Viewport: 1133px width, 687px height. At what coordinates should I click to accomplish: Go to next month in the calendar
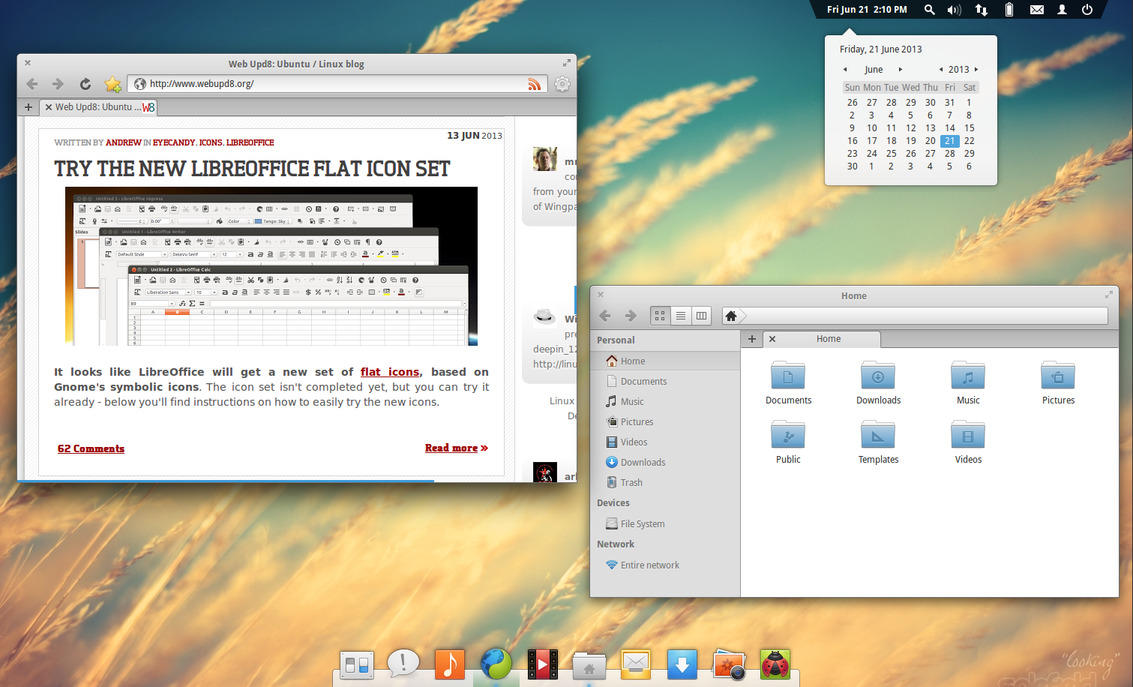pyautogui.click(x=900, y=69)
